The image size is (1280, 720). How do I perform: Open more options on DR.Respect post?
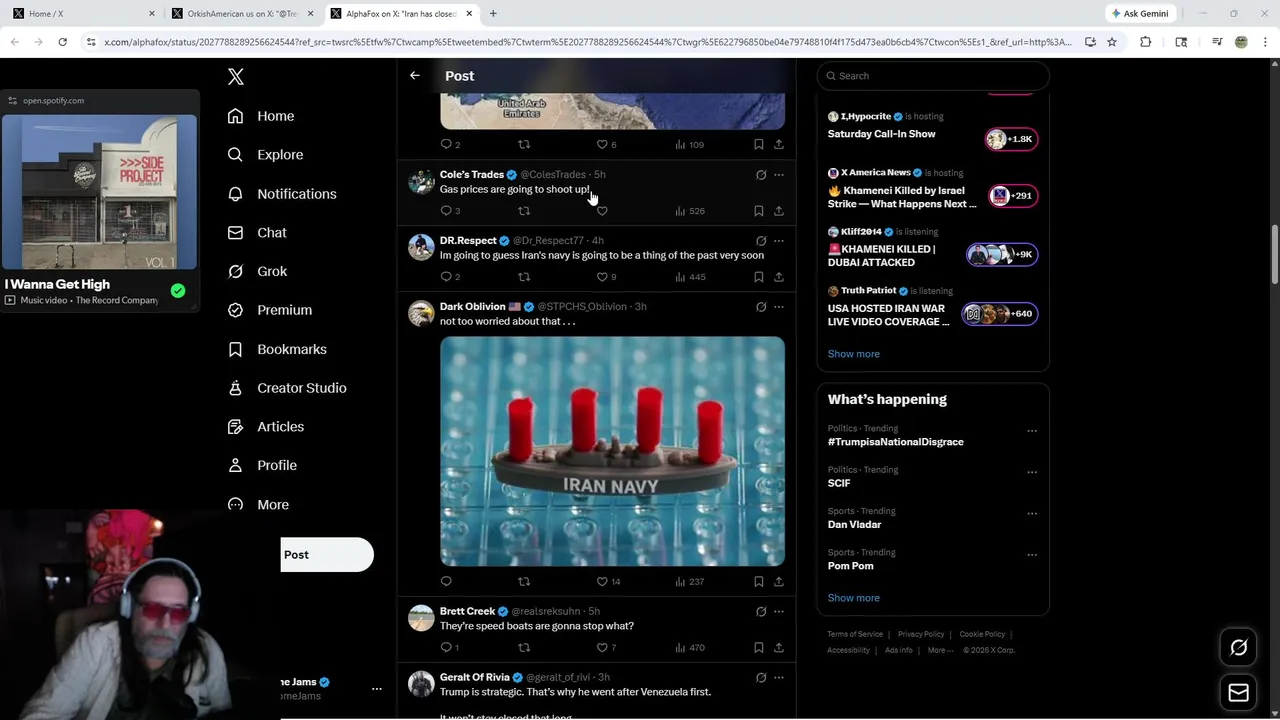[x=779, y=241]
